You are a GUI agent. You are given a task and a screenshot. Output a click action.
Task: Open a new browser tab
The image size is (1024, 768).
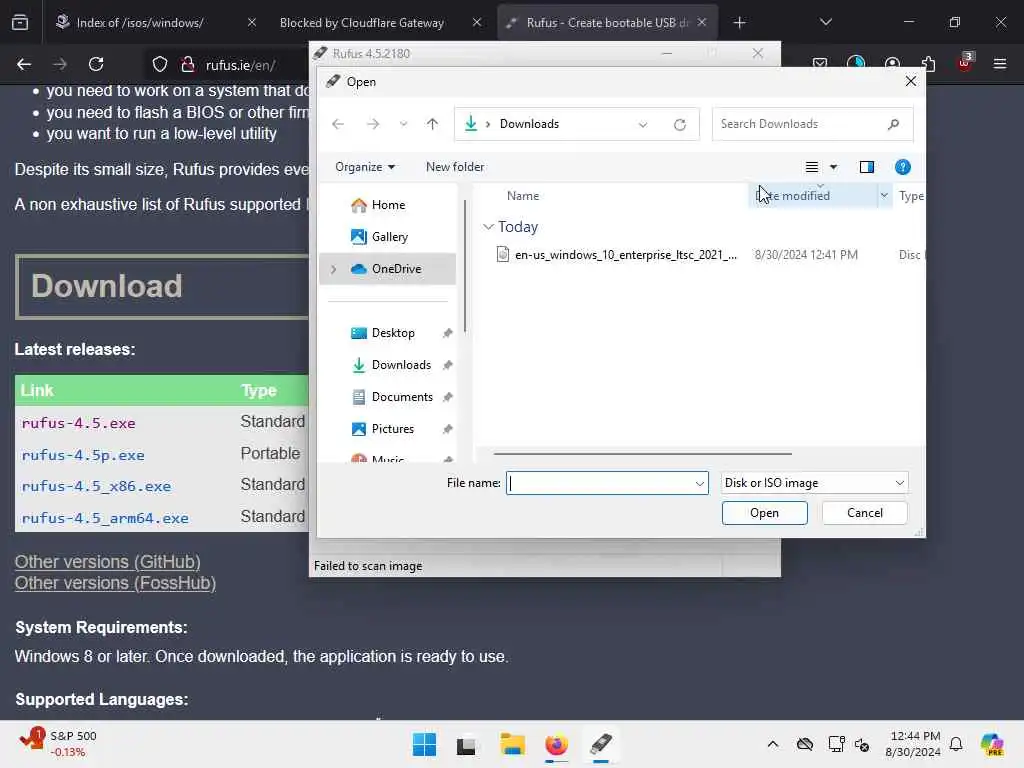click(x=739, y=23)
